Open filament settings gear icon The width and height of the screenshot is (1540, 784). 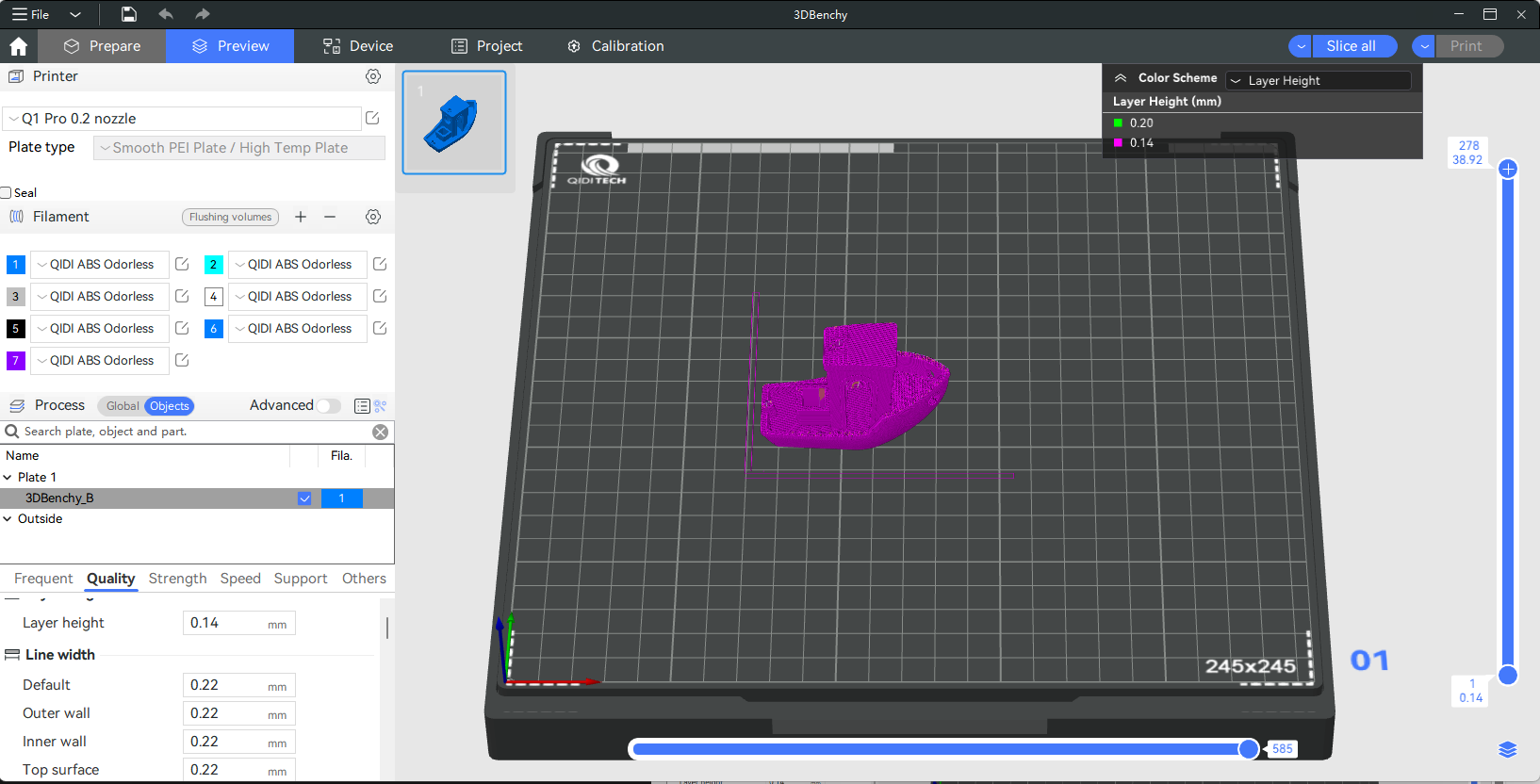373,217
